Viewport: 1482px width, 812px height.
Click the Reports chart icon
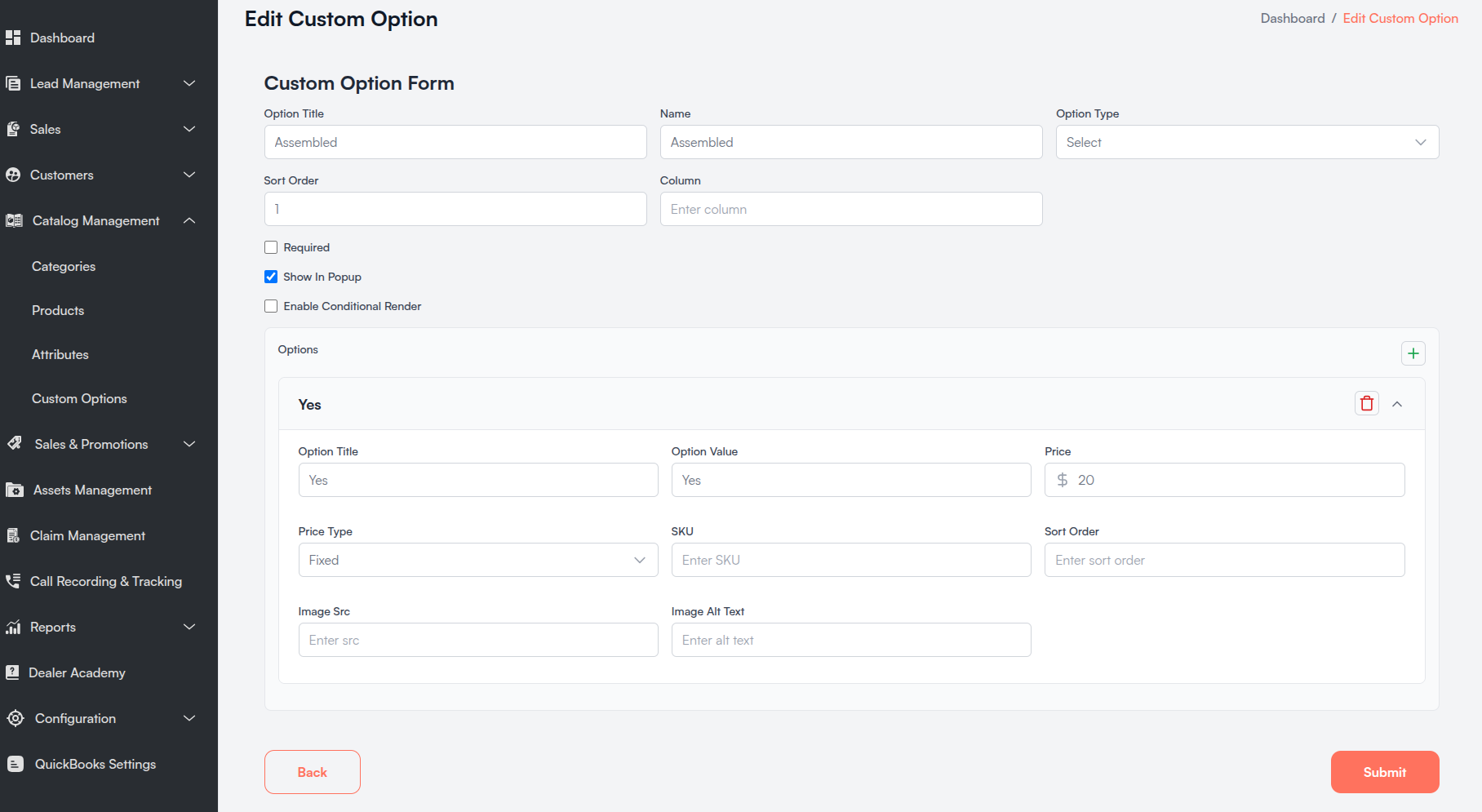click(13, 627)
